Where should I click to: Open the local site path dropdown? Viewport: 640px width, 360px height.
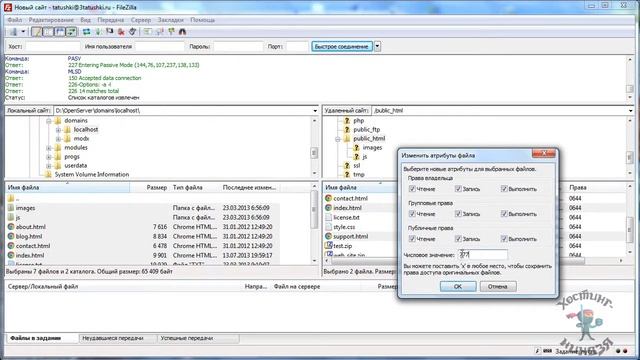tap(315, 111)
